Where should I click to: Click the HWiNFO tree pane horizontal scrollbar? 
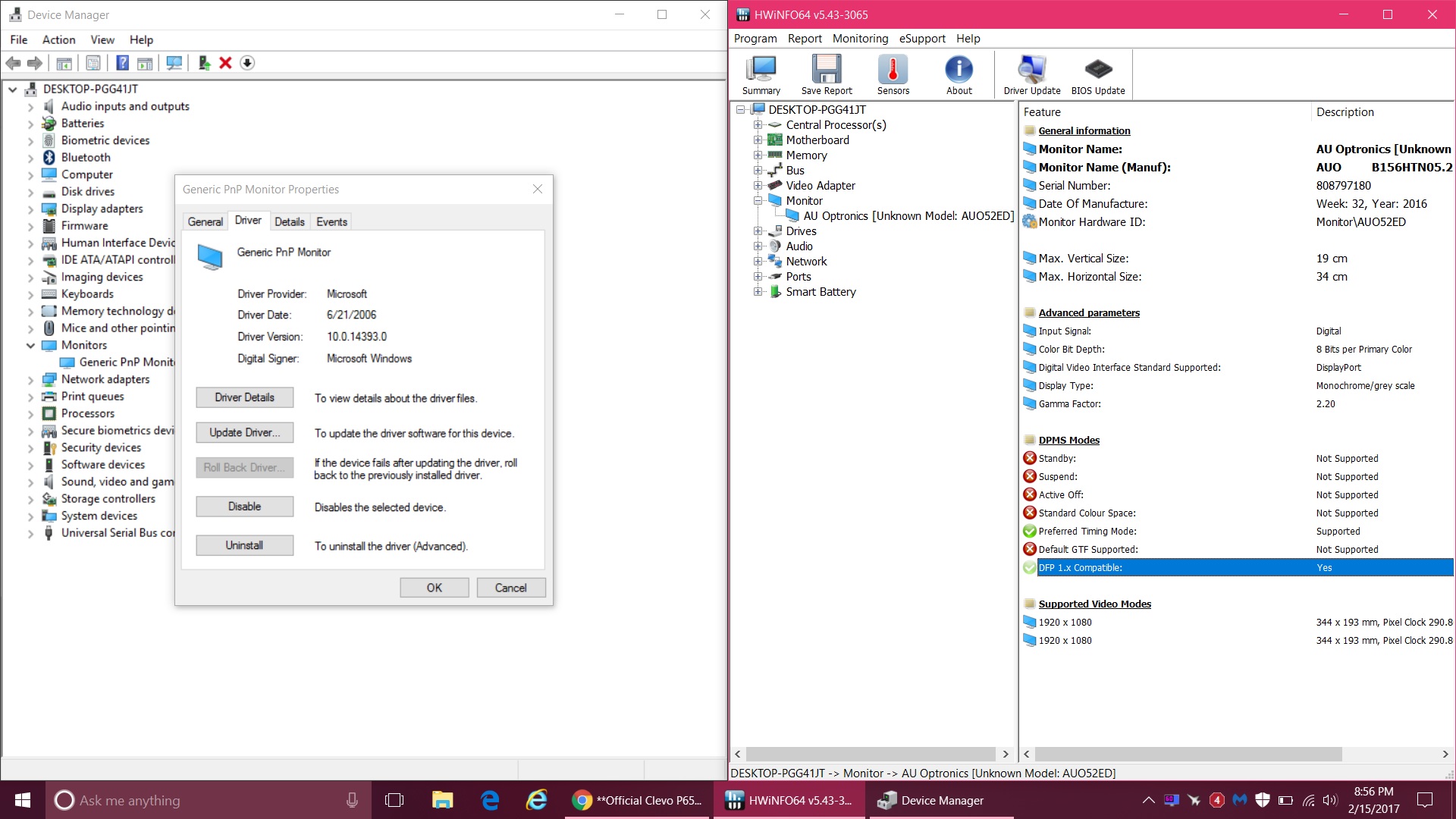pyautogui.click(x=871, y=754)
